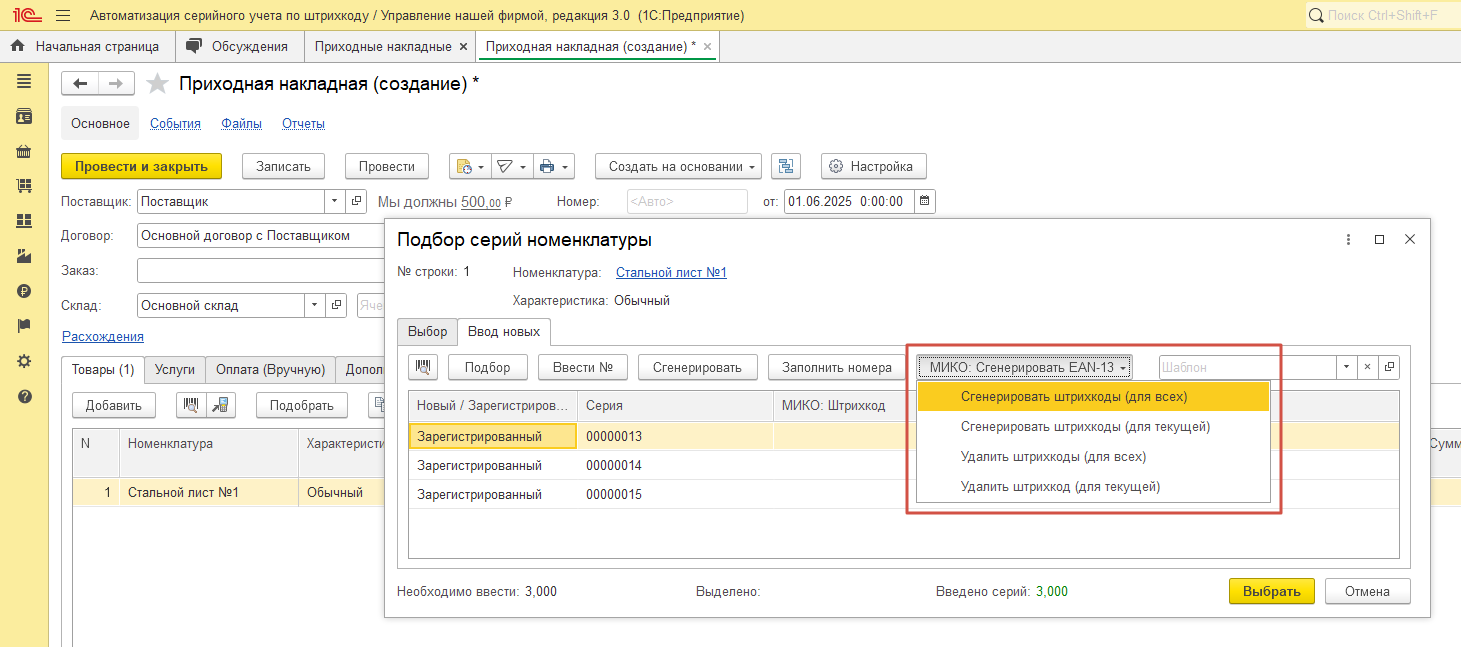Open the sections panel menu icon in sidebar

tap(24, 81)
